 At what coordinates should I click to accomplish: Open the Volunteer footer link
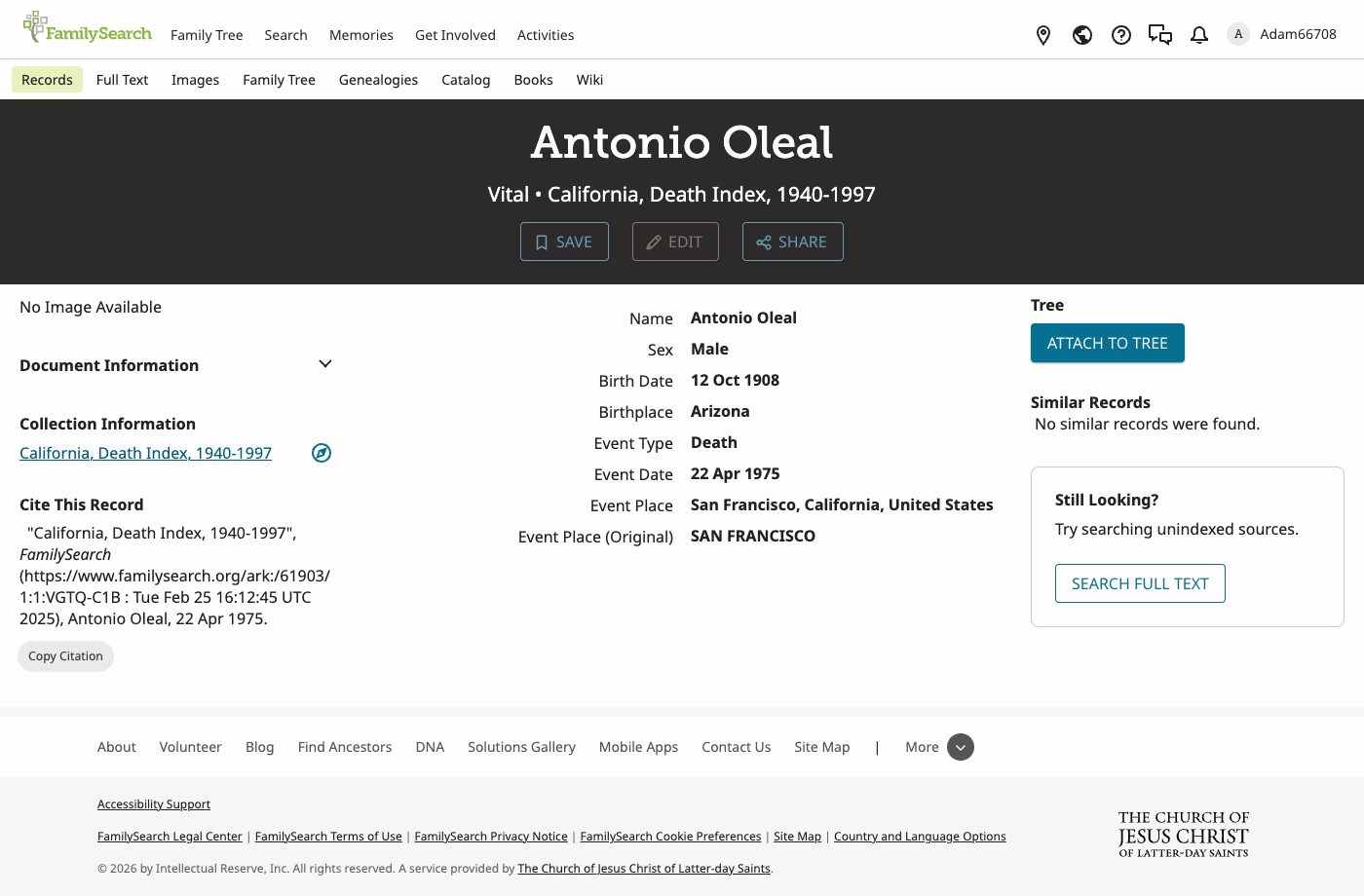(191, 747)
